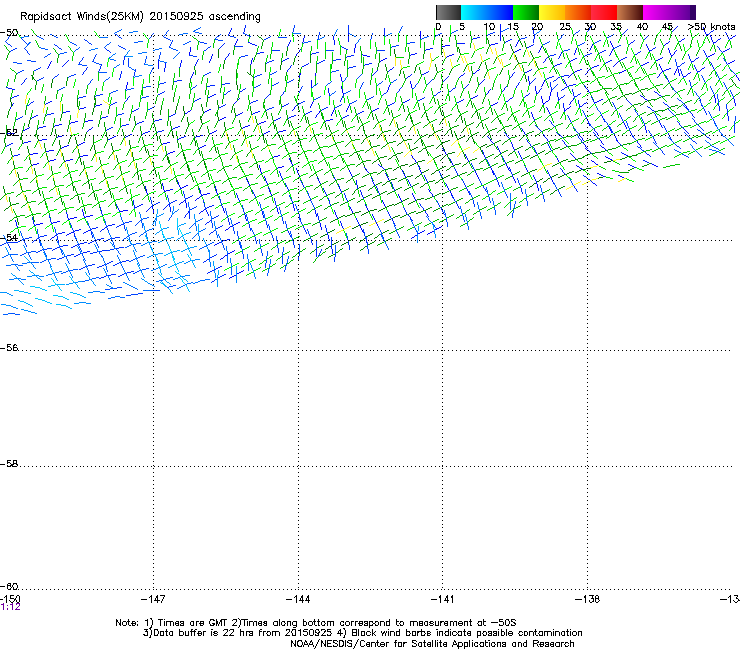
Task: Click the '-54' latitude axis label
Action: tap(9, 237)
